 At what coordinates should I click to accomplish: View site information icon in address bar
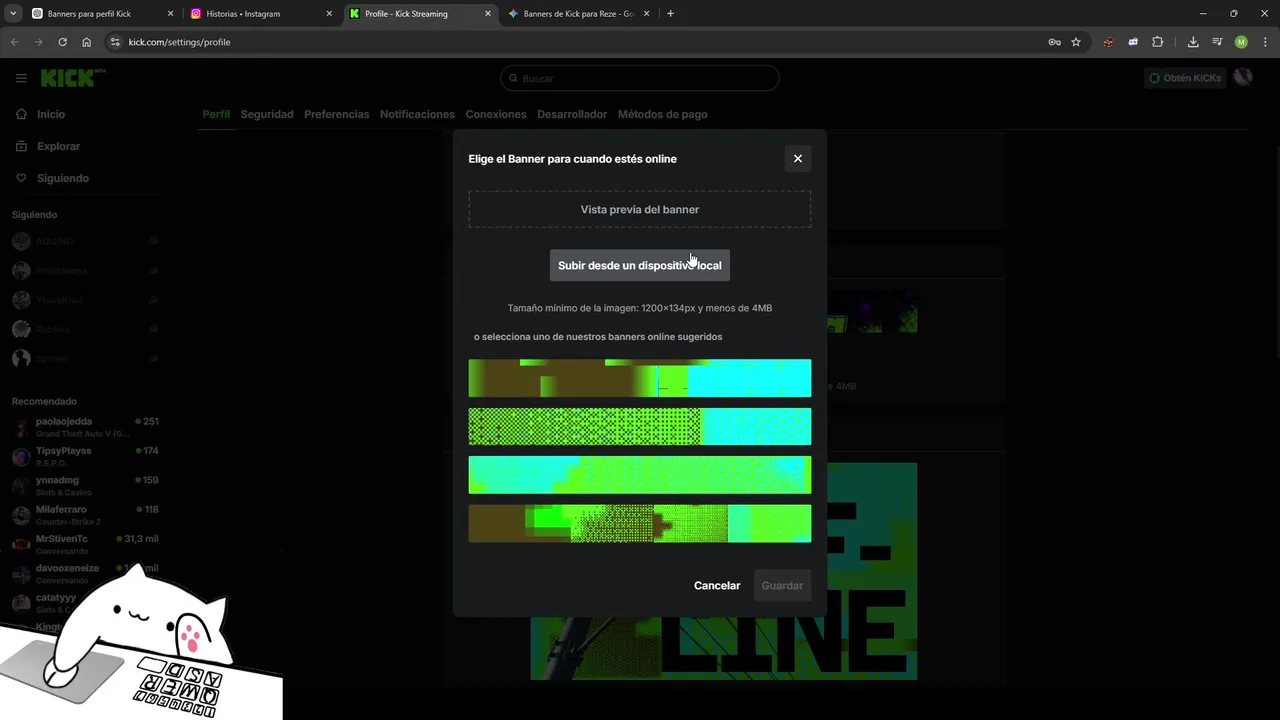115,42
